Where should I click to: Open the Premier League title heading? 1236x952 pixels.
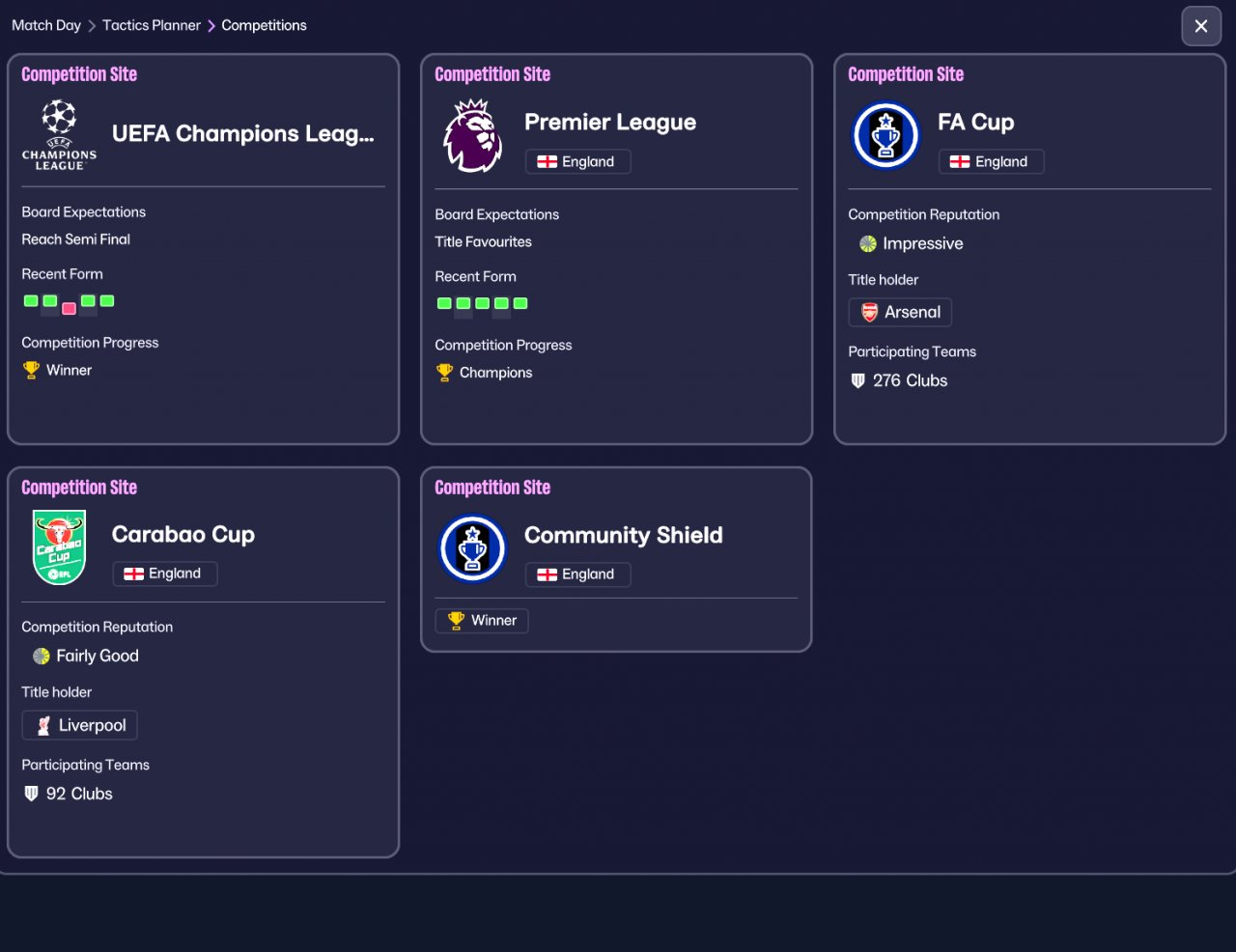[x=610, y=122]
